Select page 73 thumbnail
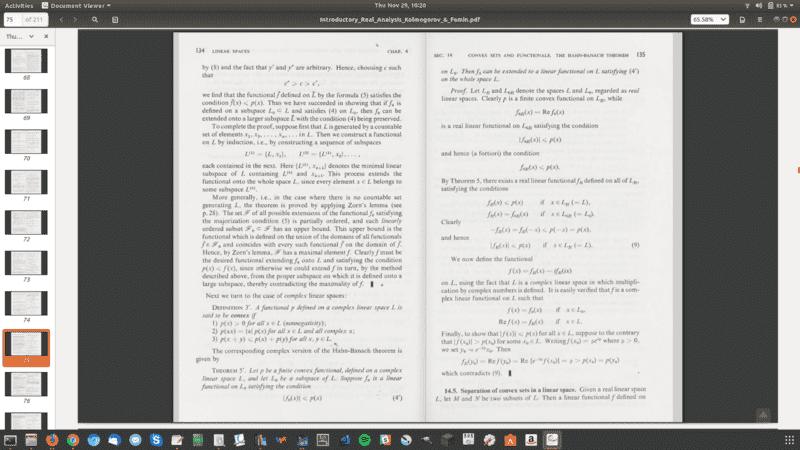Screen dimensions: 800x450 pyautogui.click(x=26, y=263)
